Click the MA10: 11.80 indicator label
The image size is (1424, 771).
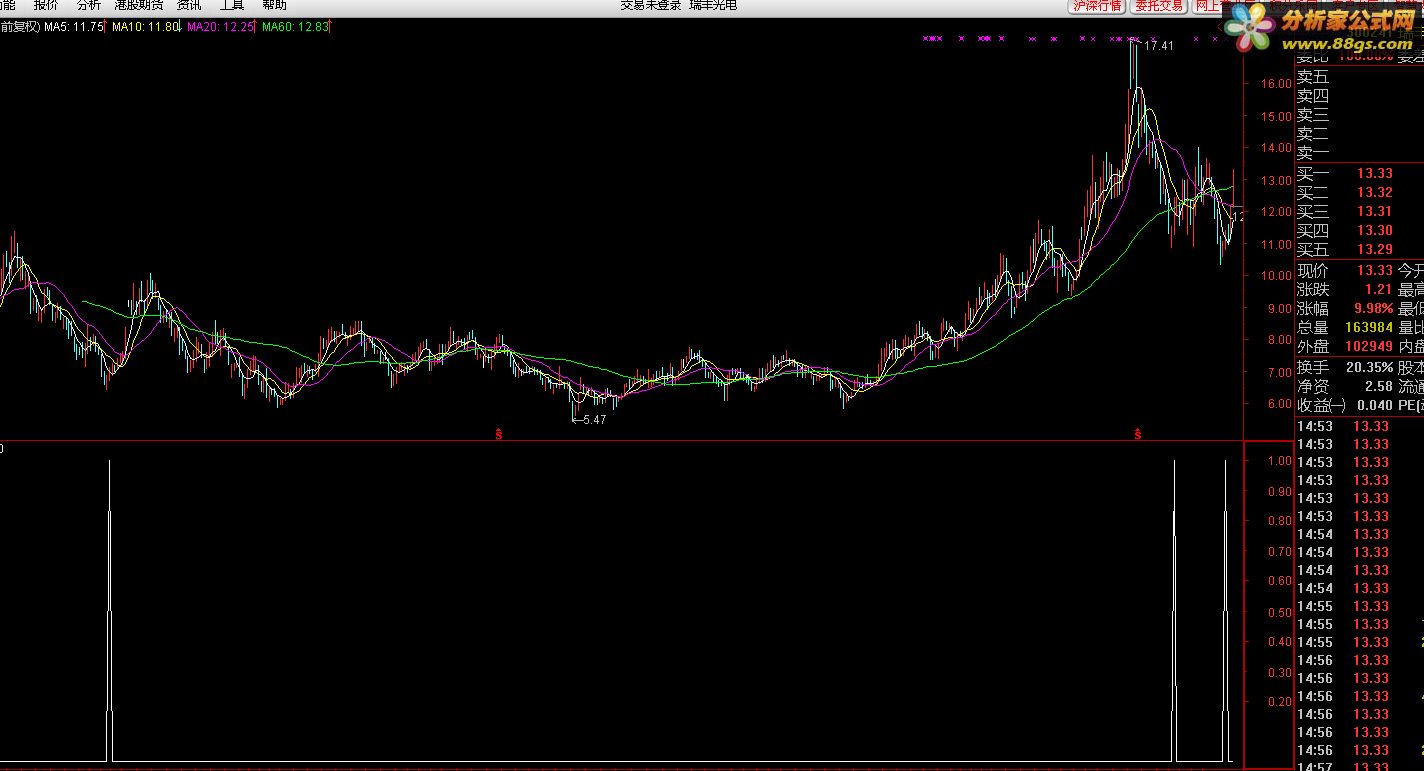pos(145,27)
